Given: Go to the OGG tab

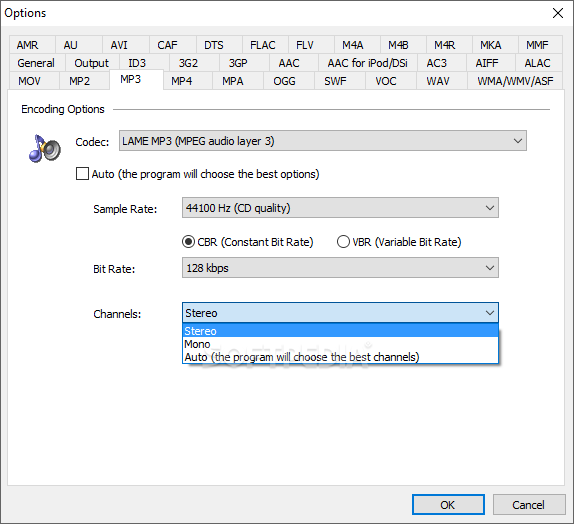Looking at the screenshot, I should click(x=289, y=81).
